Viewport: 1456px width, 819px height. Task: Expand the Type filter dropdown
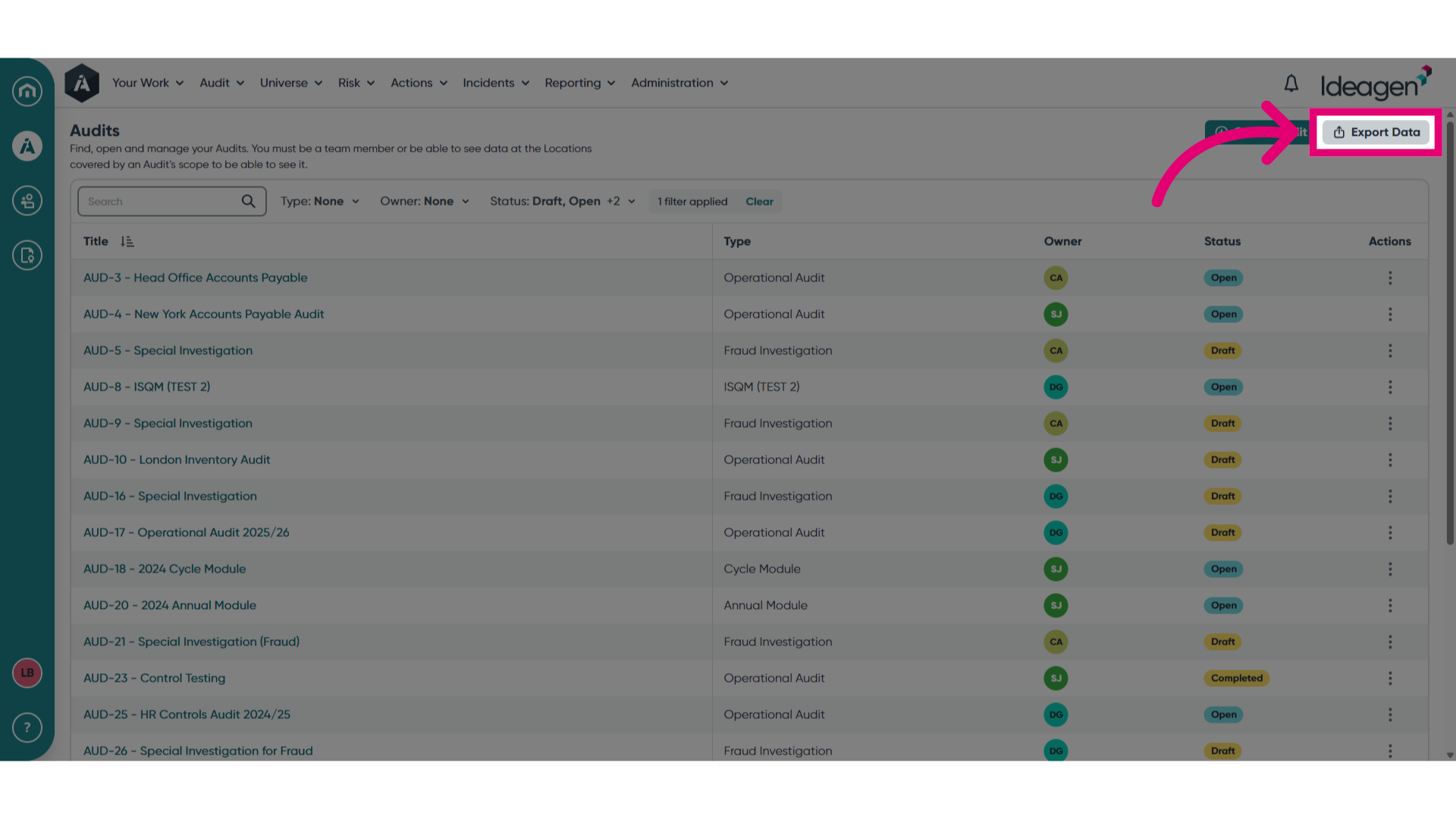tap(320, 201)
